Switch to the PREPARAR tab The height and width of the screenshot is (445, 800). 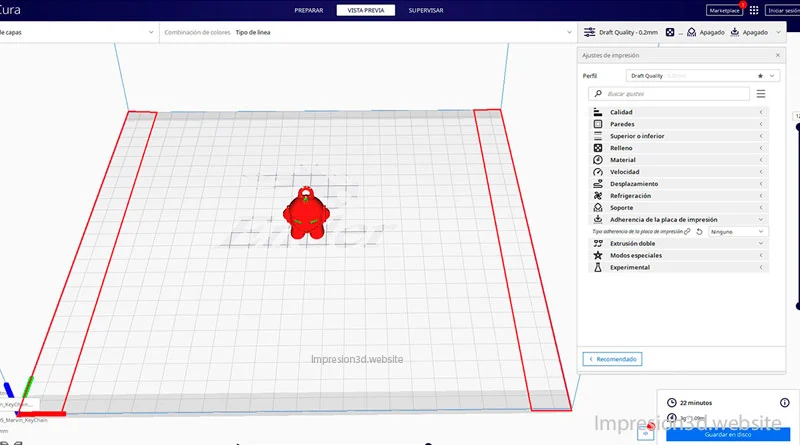[x=308, y=10]
